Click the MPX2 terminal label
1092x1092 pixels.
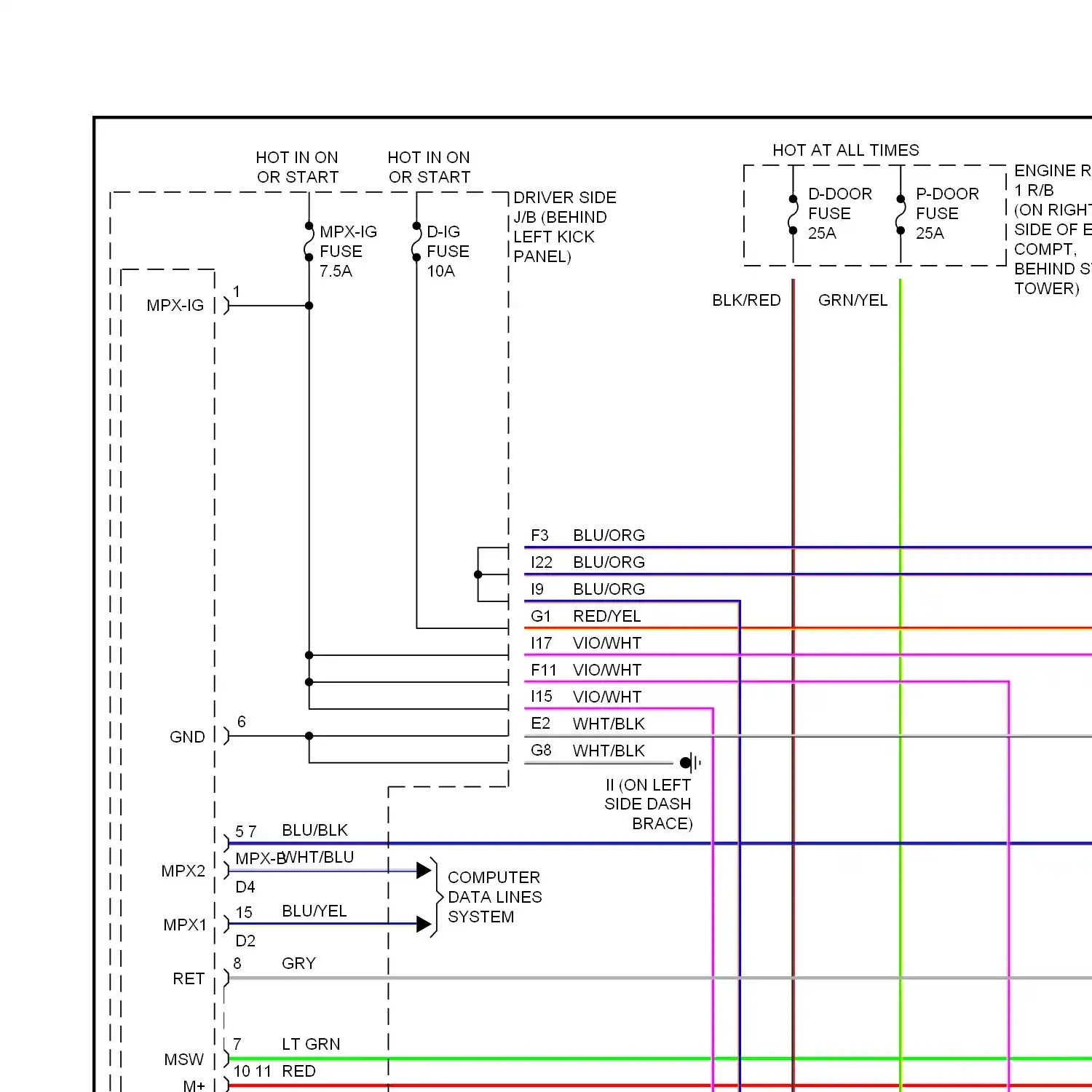(183, 871)
